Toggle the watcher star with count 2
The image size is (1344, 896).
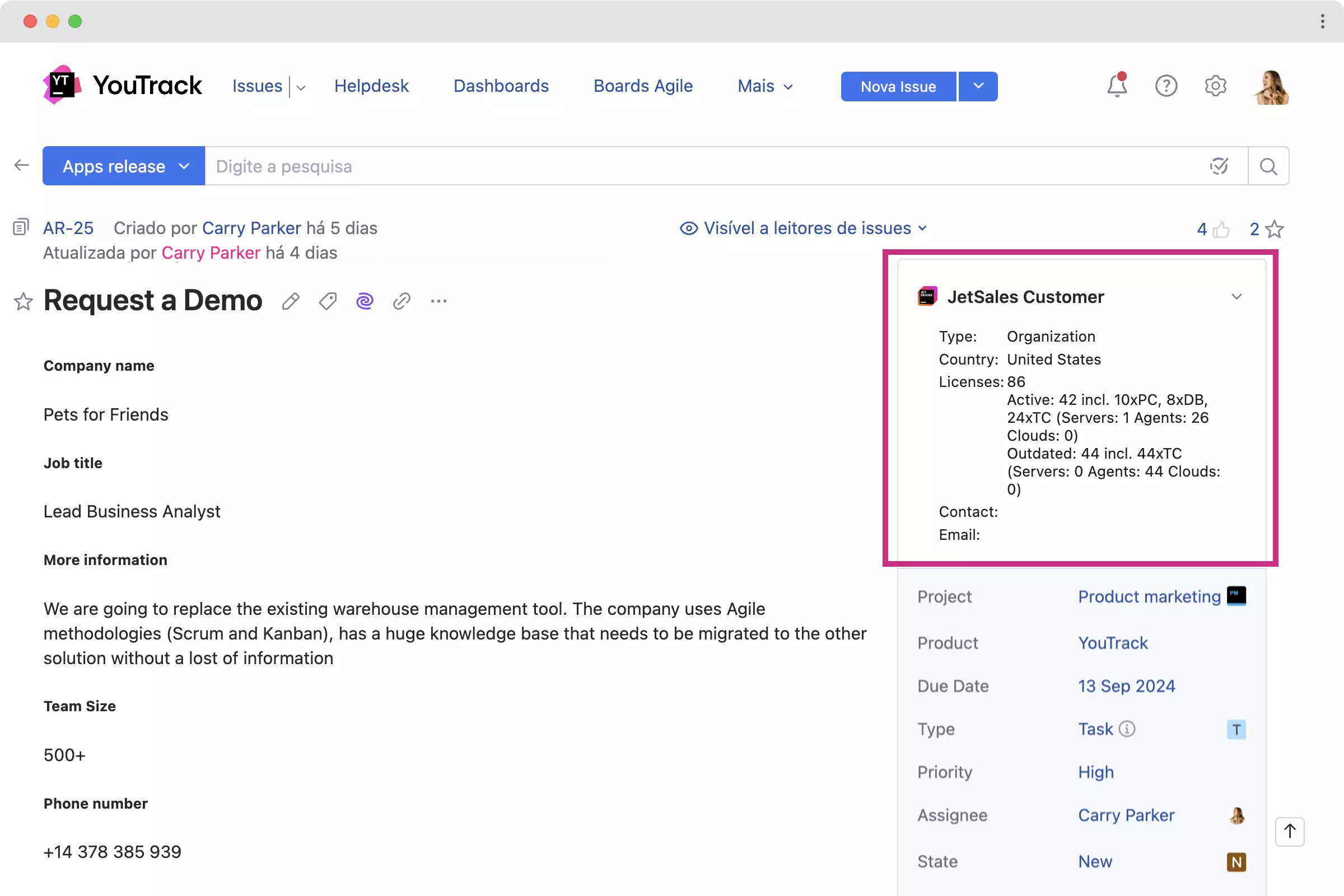1273,230
